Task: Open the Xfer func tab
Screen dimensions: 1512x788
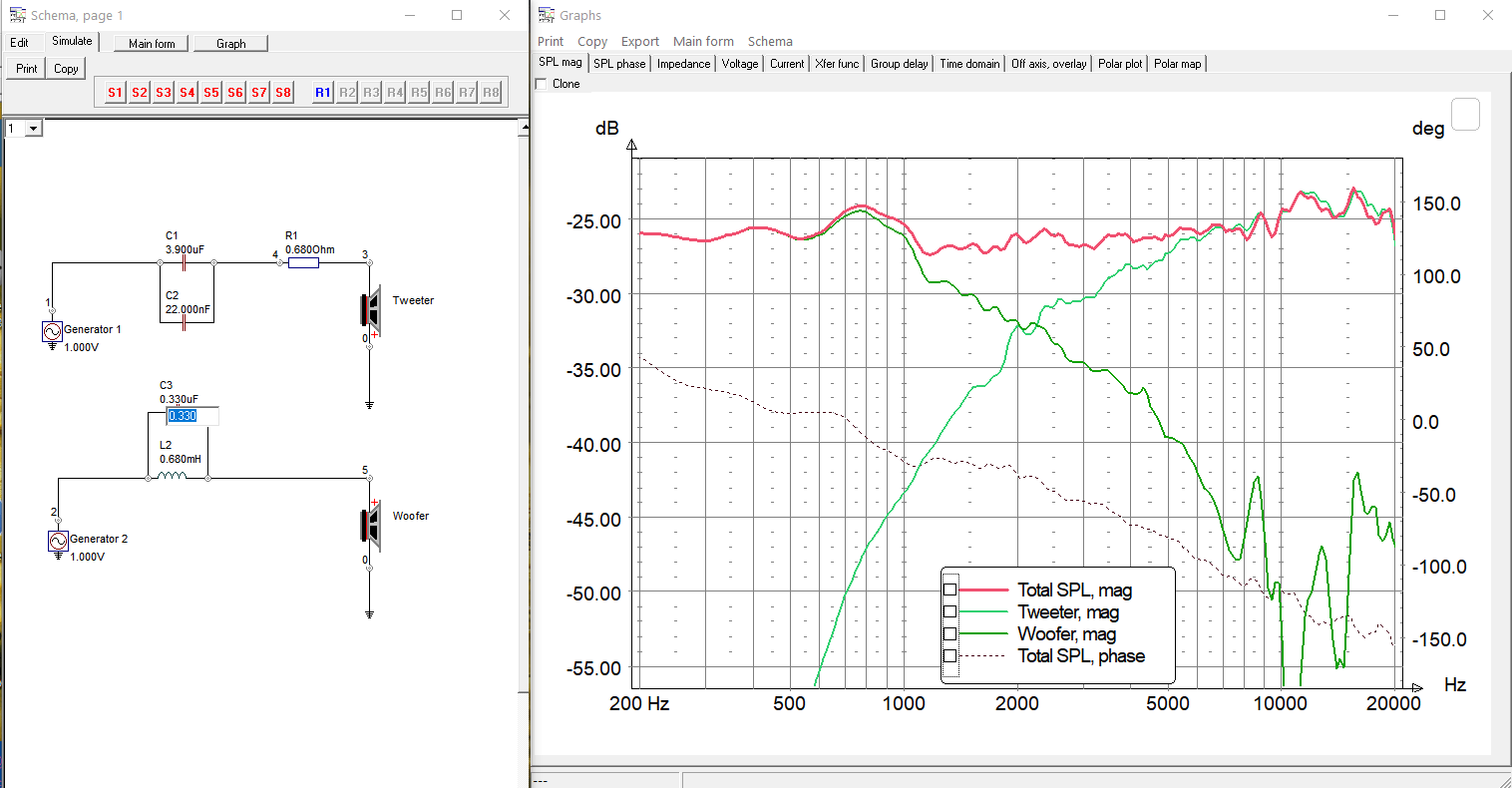Action: [837, 64]
